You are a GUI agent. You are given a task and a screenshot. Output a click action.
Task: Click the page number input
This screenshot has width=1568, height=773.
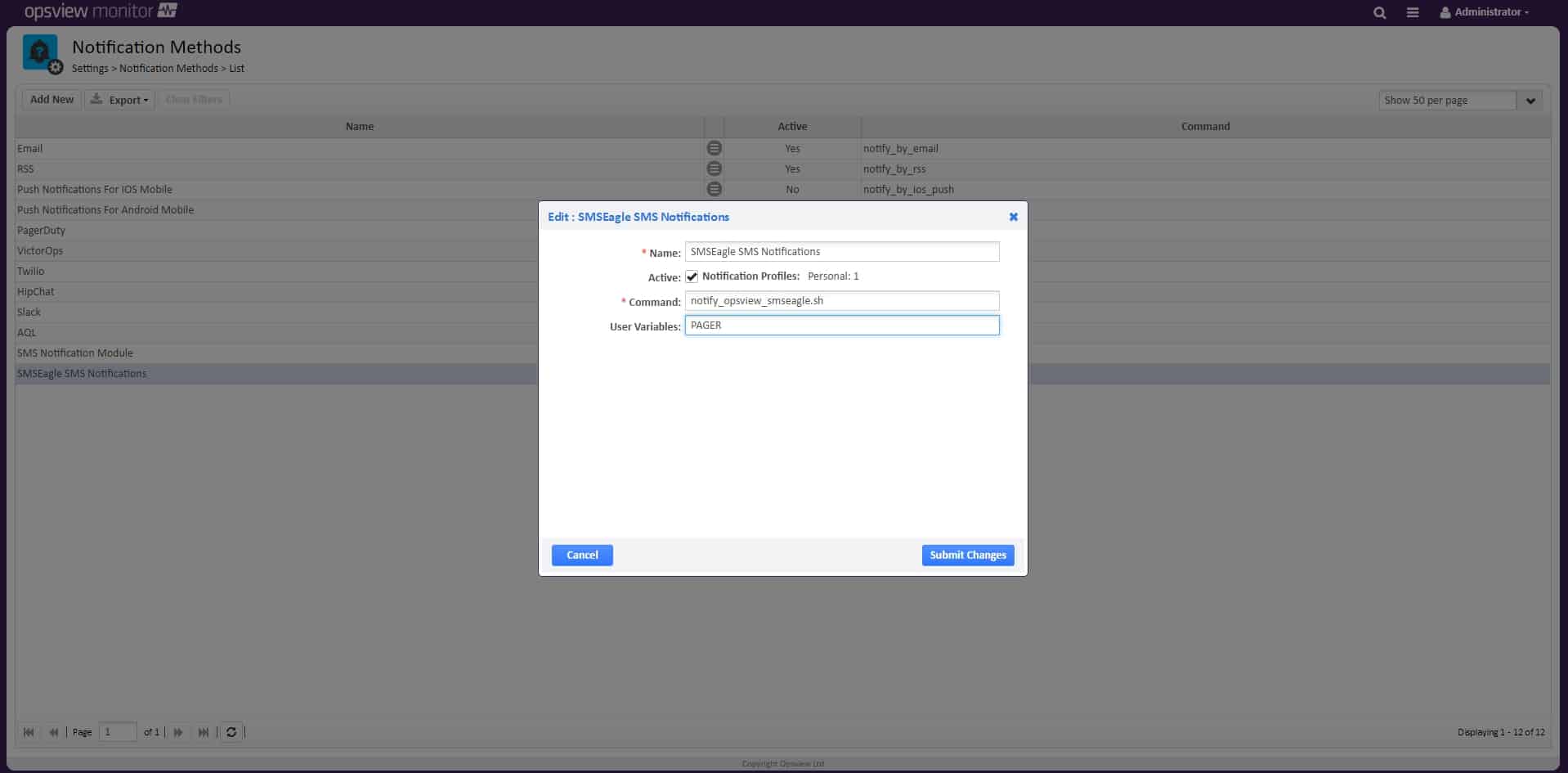[x=118, y=732]
